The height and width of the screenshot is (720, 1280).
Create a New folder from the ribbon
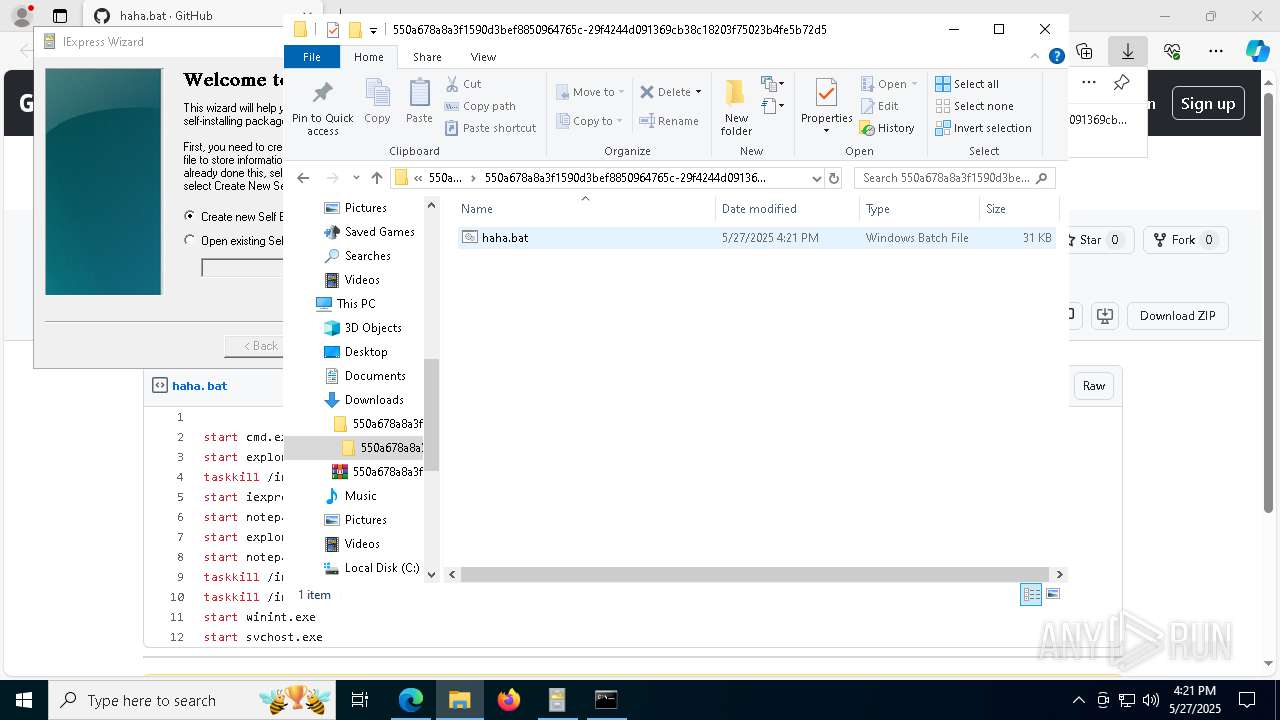(x=736, y=107)
